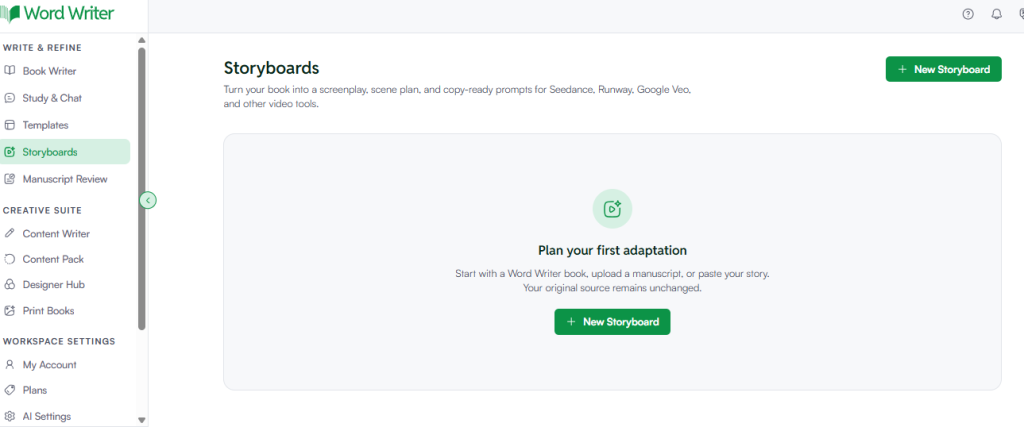This screenshot has width=1024, height=427.
Task: Click New Storyboard under Plan your first adaptation
Action: (x=612, y=322)
